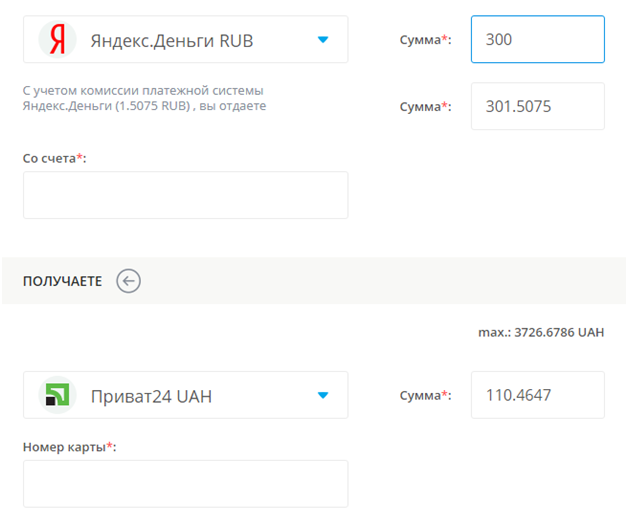Screen dimensions: 628x525
Task: Focus the amount field containing 301.5075
Action: pos(538,106)
